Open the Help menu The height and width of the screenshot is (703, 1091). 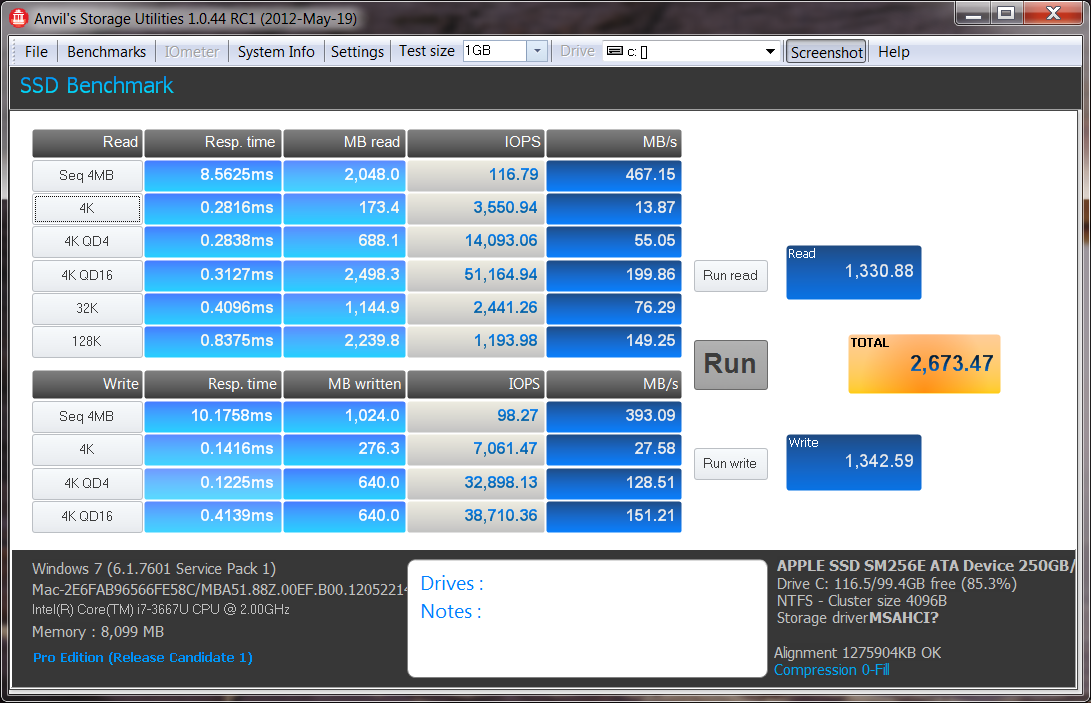click(x=893, y=52)
